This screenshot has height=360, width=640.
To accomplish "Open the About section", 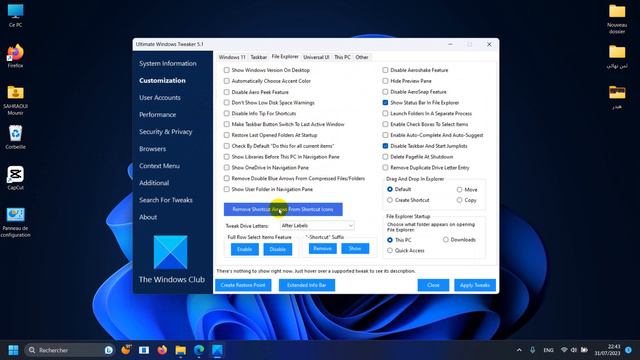I will (148, 217).
